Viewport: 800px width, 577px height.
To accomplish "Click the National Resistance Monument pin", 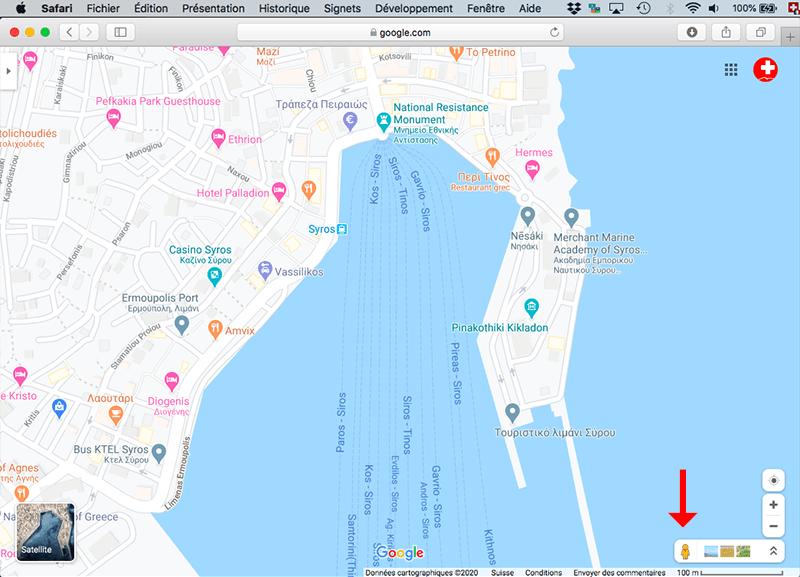I will (x=383, y=121).
